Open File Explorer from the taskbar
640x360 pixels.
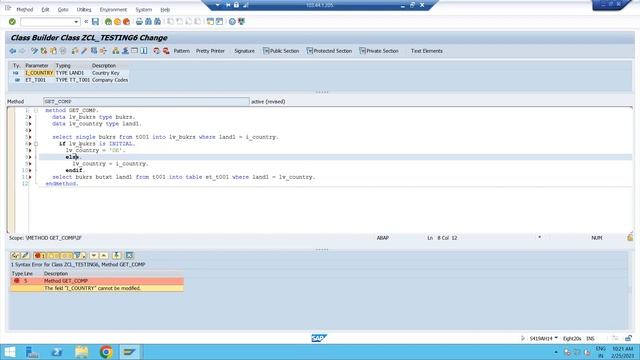click(82, 352)
